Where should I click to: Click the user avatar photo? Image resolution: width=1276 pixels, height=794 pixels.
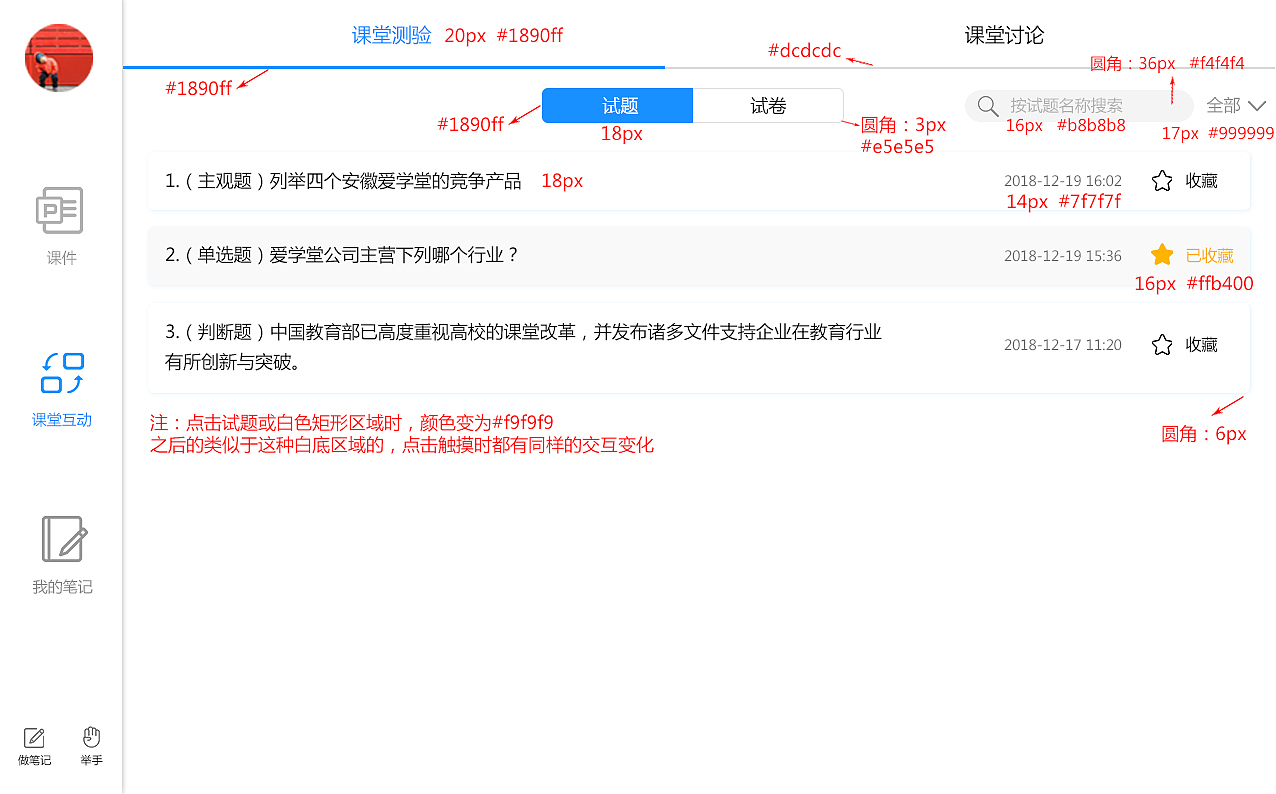pos(58,57)
